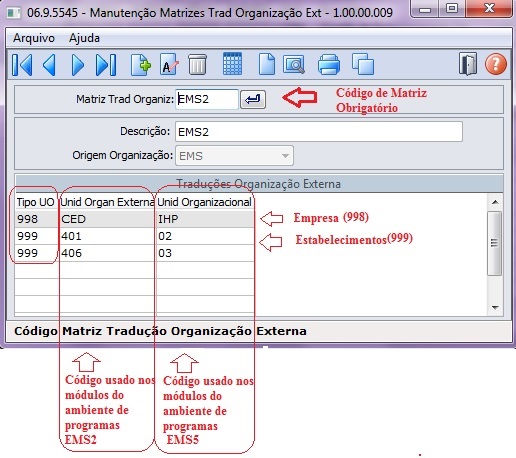This screenshot has width=516, height=458.
Task: Select the 401 cell
Action: click(x=107, y=236)
